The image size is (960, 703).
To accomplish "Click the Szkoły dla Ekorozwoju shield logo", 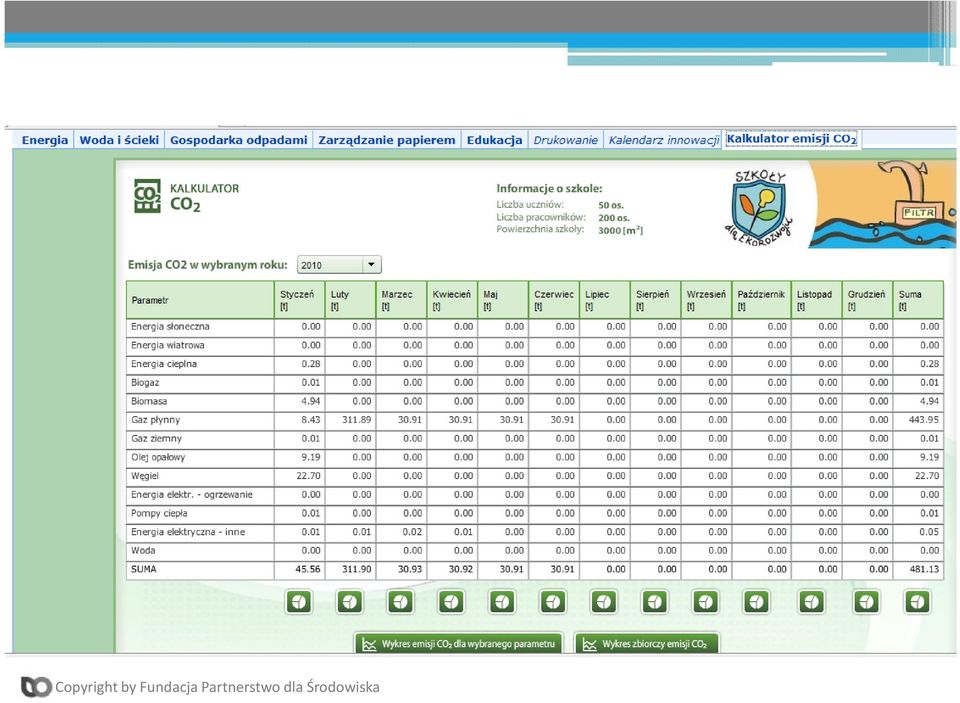I will pos(759,207).
